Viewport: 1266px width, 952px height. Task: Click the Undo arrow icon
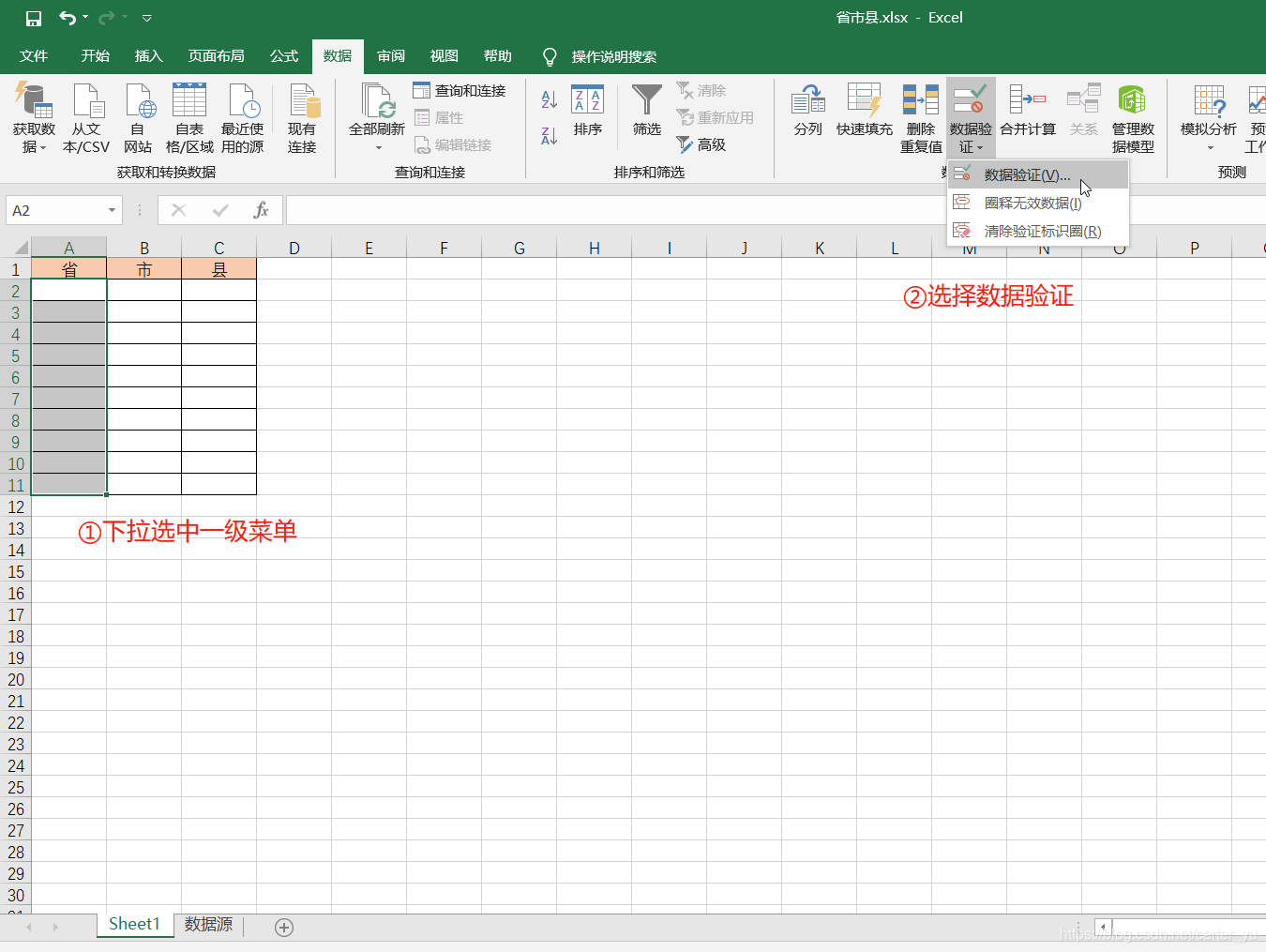(x=67, y=18)
